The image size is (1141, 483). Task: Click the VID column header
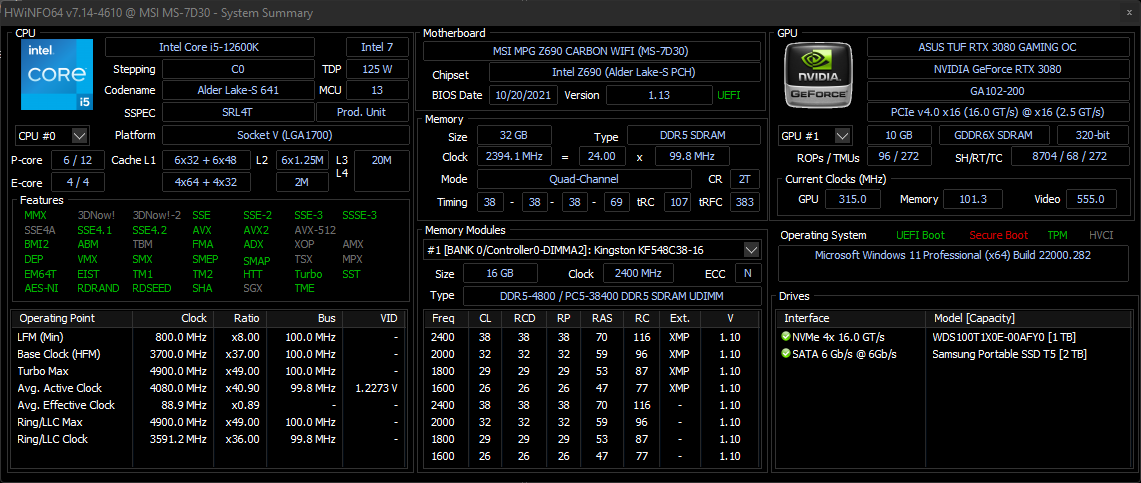[373, 319]
